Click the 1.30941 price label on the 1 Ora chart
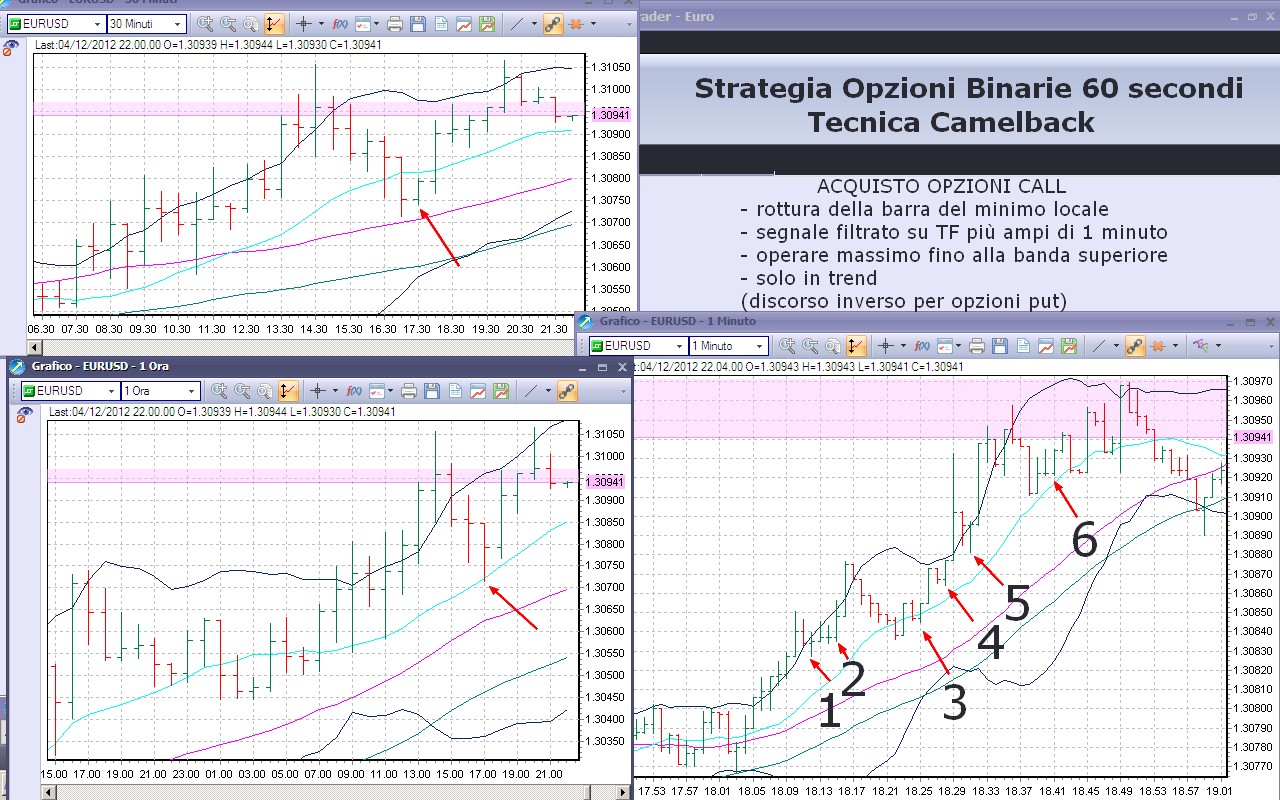This screenshot has width=1280, height=800. (606, 482)
